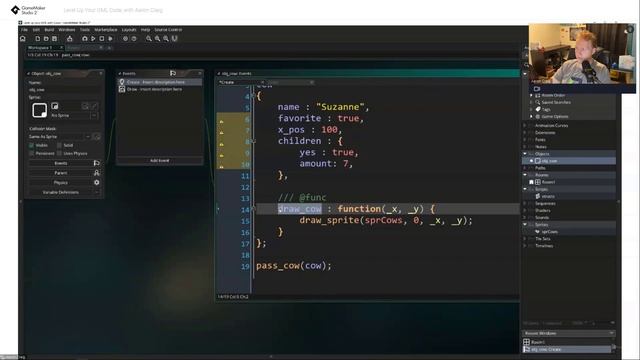Select the Create event lightbulb icon

click(122, 82)
